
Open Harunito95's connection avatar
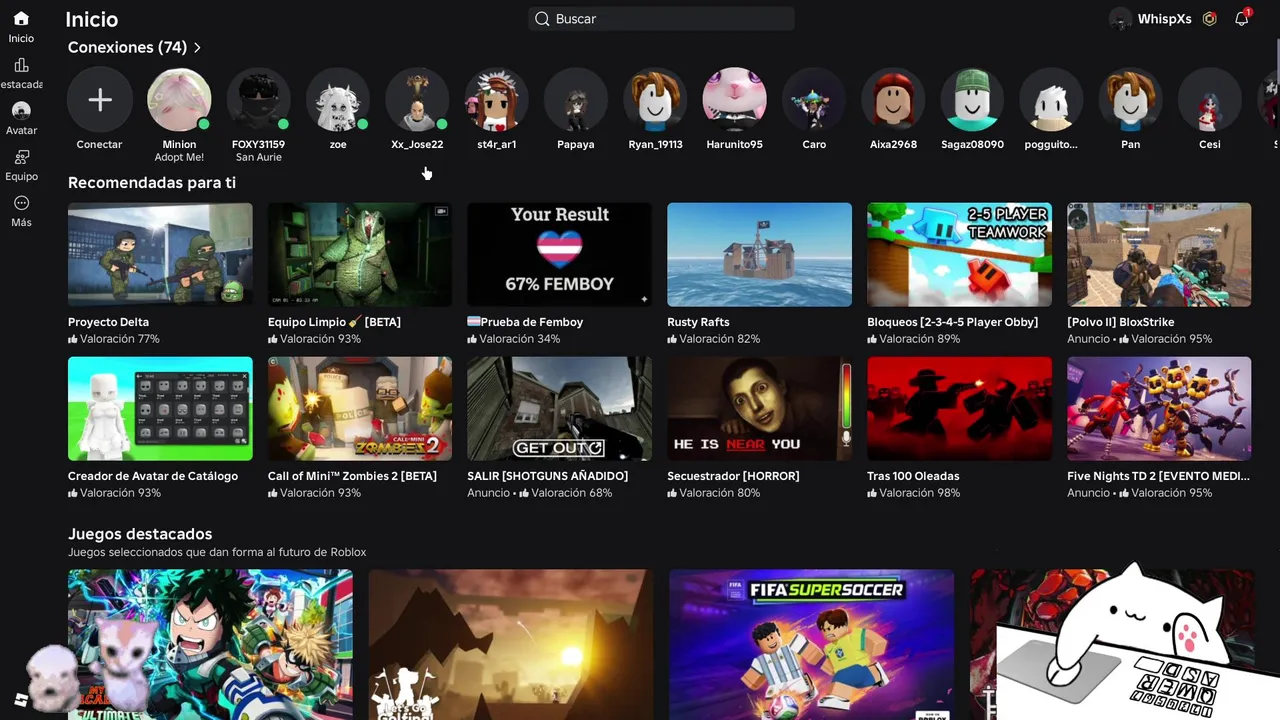click(735, 100)
